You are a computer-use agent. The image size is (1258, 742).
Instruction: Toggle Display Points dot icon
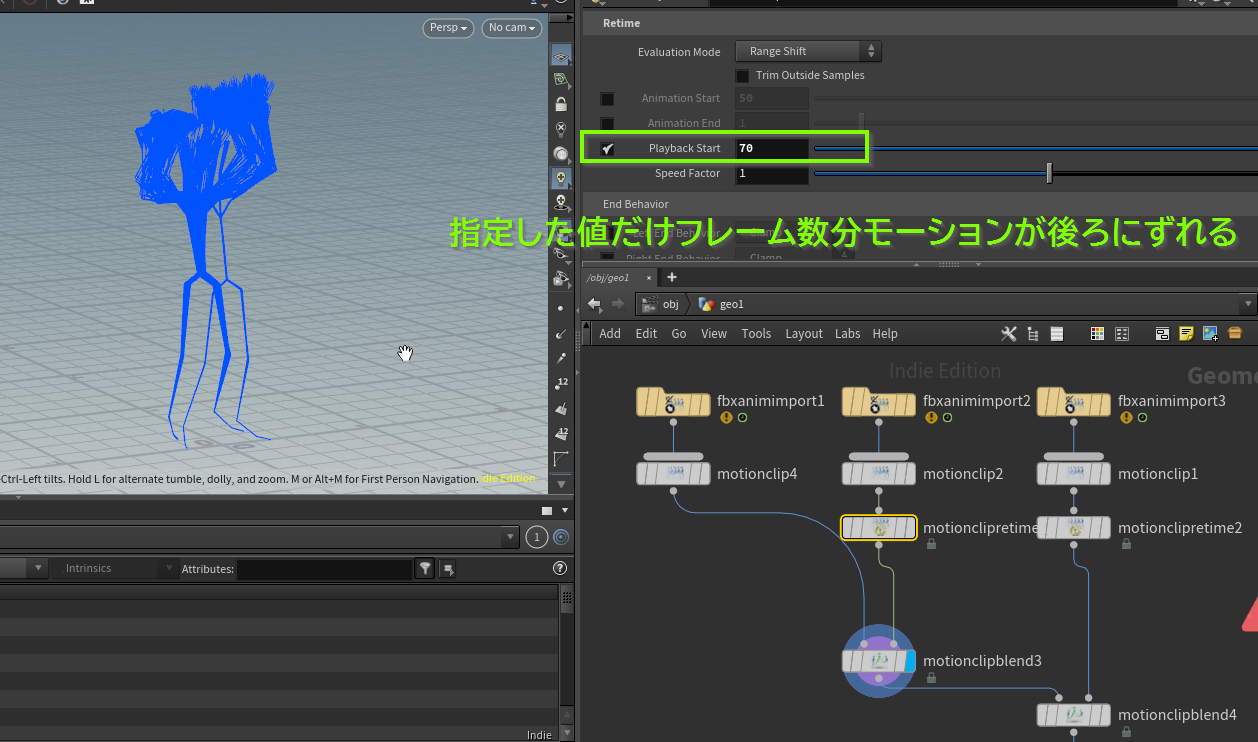click(561, 308)
